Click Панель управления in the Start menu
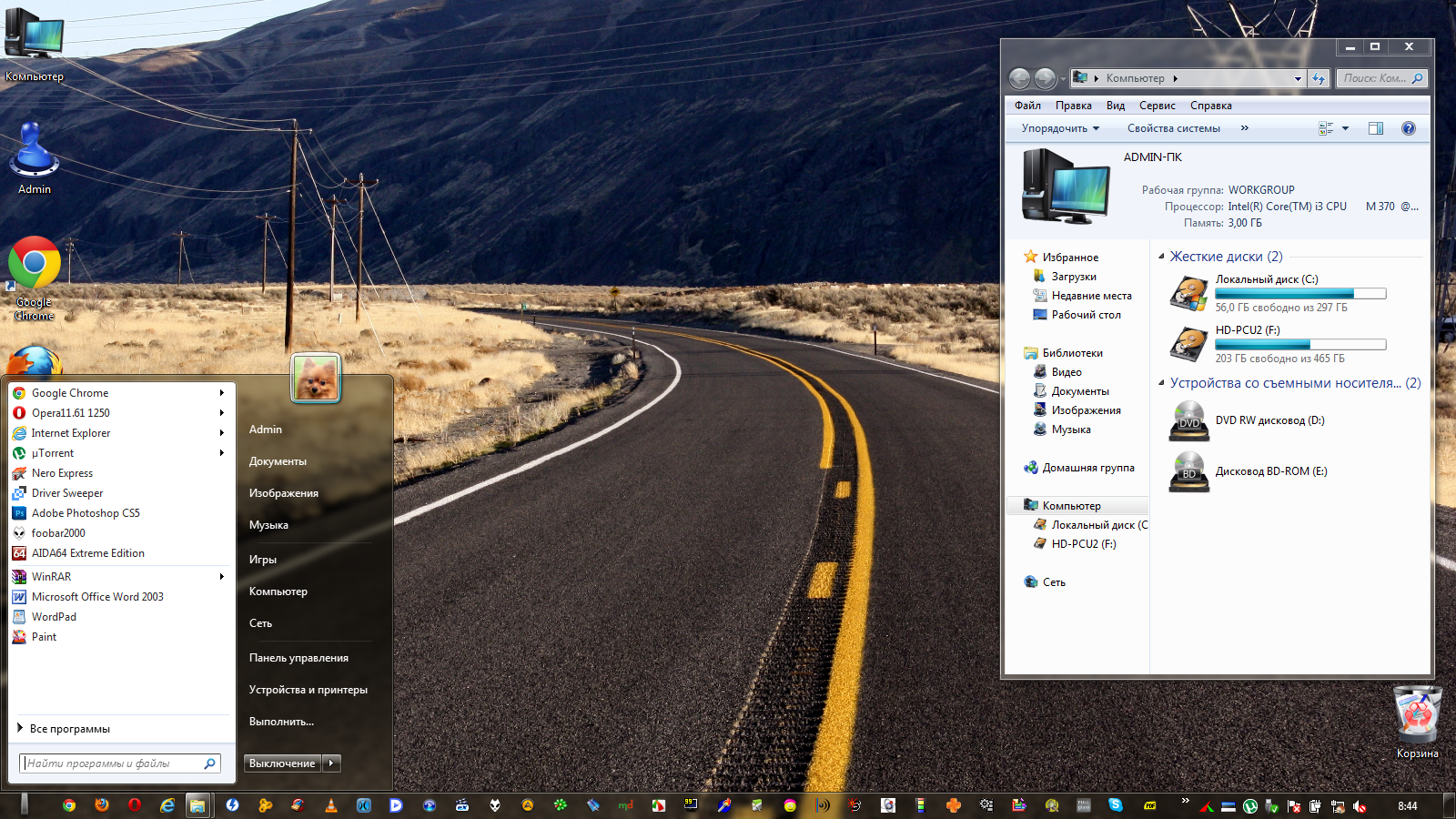The height and width of the screenshot is (819, 1456). (x=298, y=658)
